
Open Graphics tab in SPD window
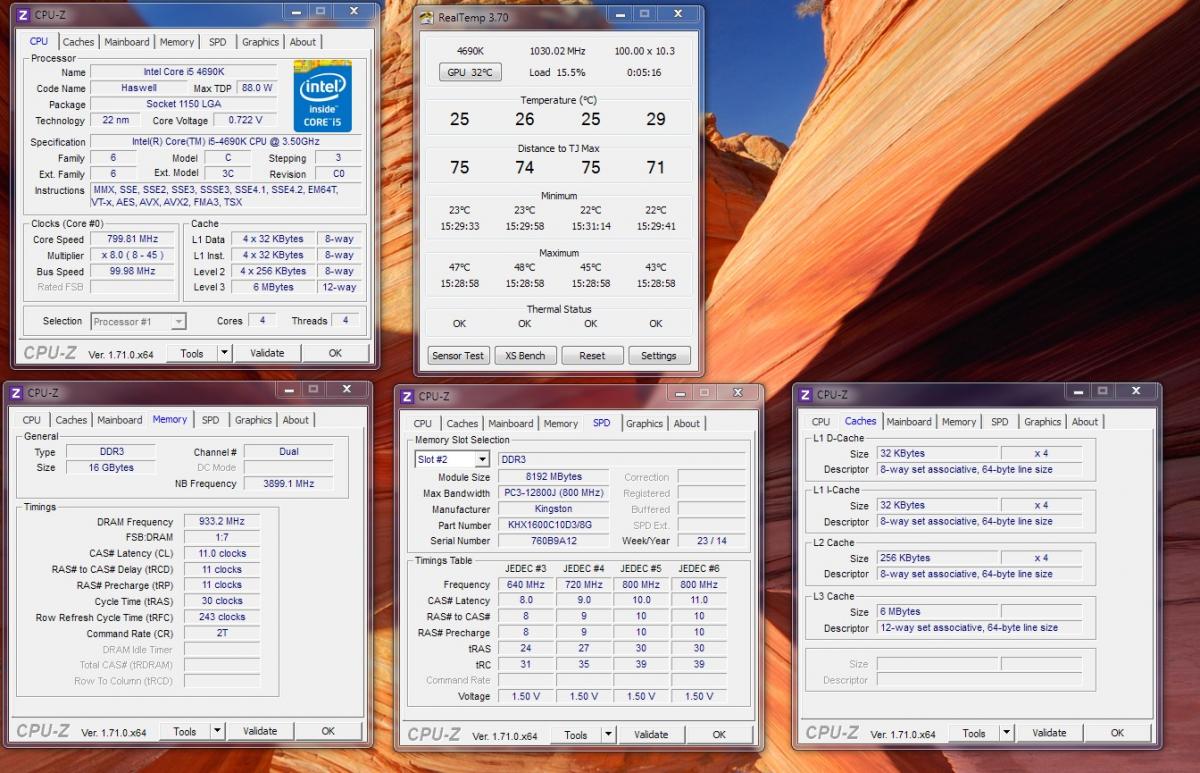pos(644,423)
